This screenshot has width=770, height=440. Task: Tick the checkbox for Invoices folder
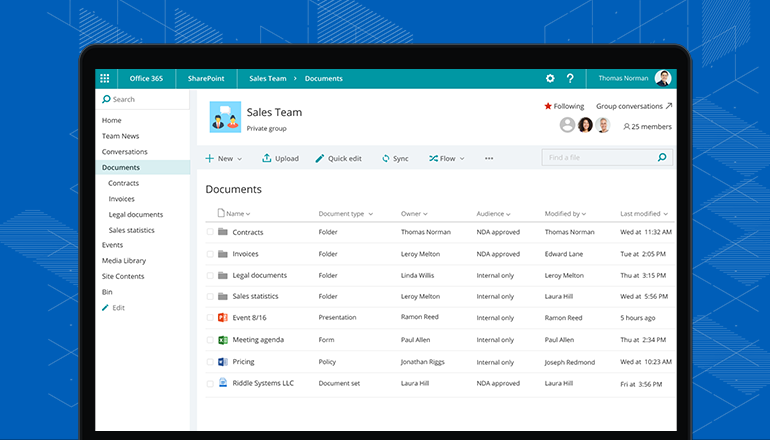210,254
